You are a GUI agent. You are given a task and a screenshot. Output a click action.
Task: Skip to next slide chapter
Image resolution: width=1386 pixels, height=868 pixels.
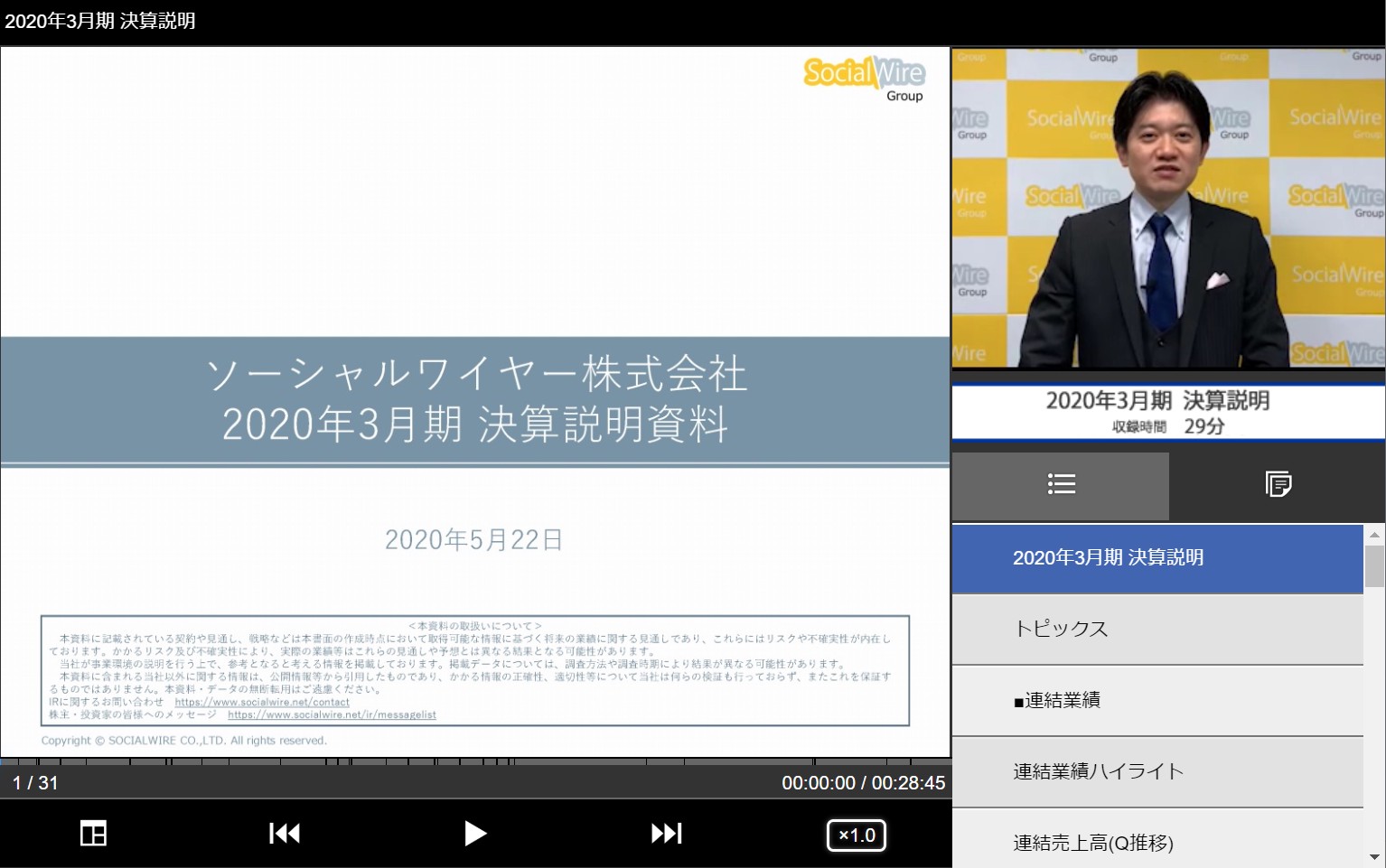click(x=667, y=833)
